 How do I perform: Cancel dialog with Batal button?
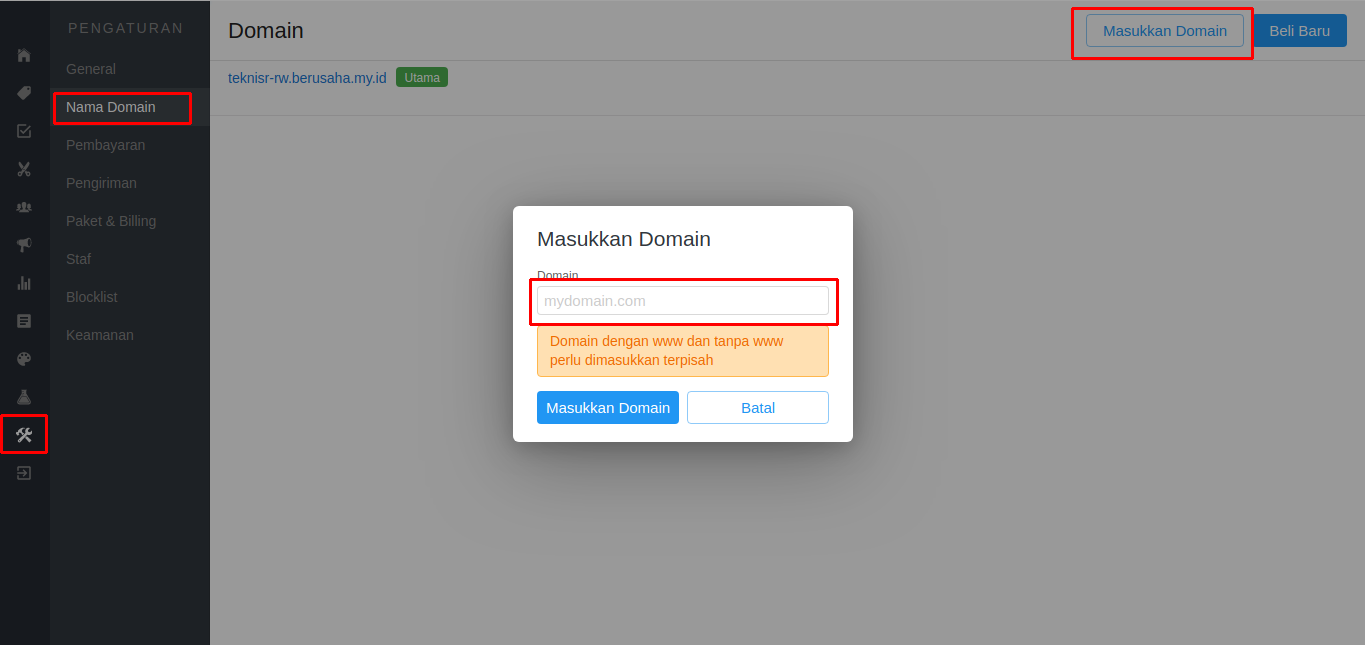pos(758,408)
